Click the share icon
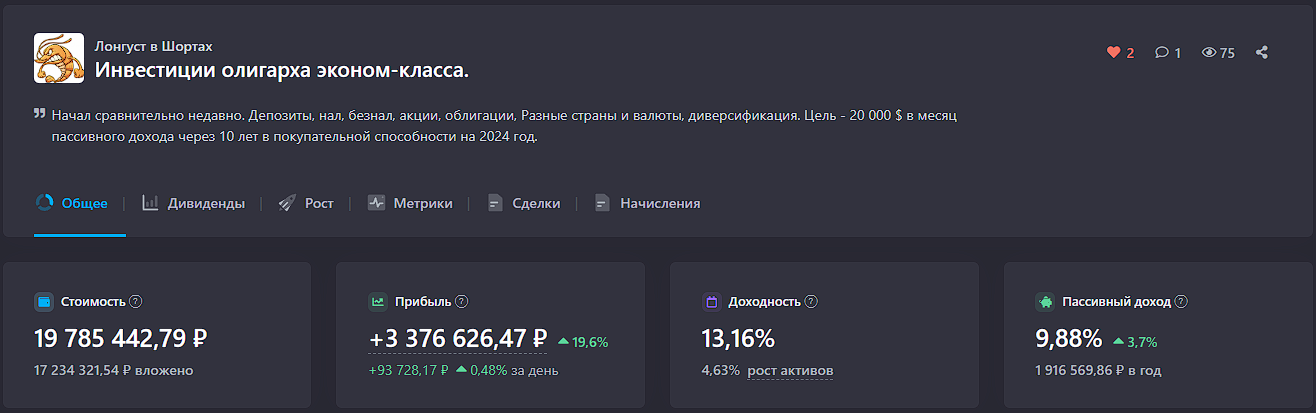The image size is (1316, 413). (1262, 53)
